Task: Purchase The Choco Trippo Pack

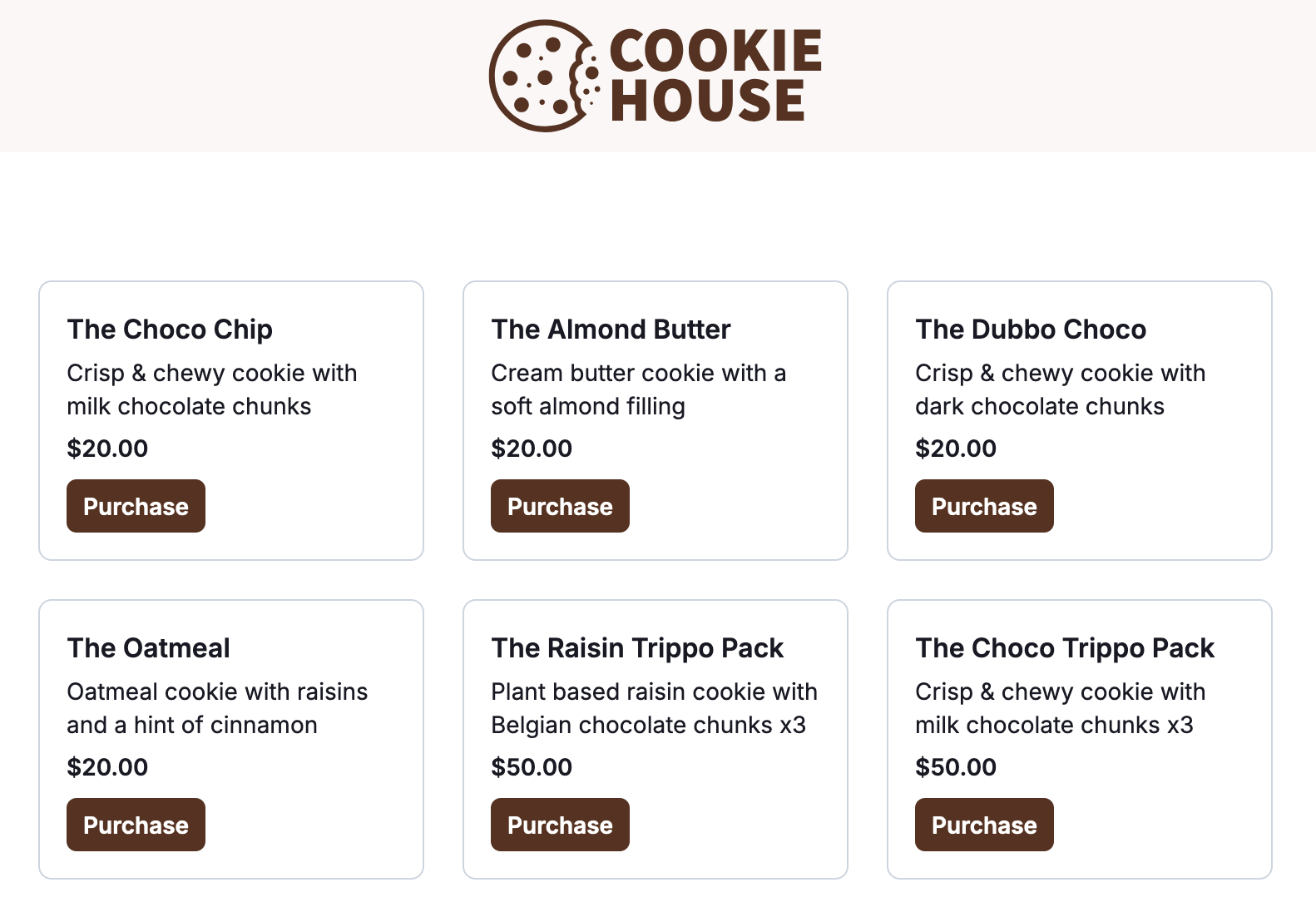Action: (x=984, y=825)
